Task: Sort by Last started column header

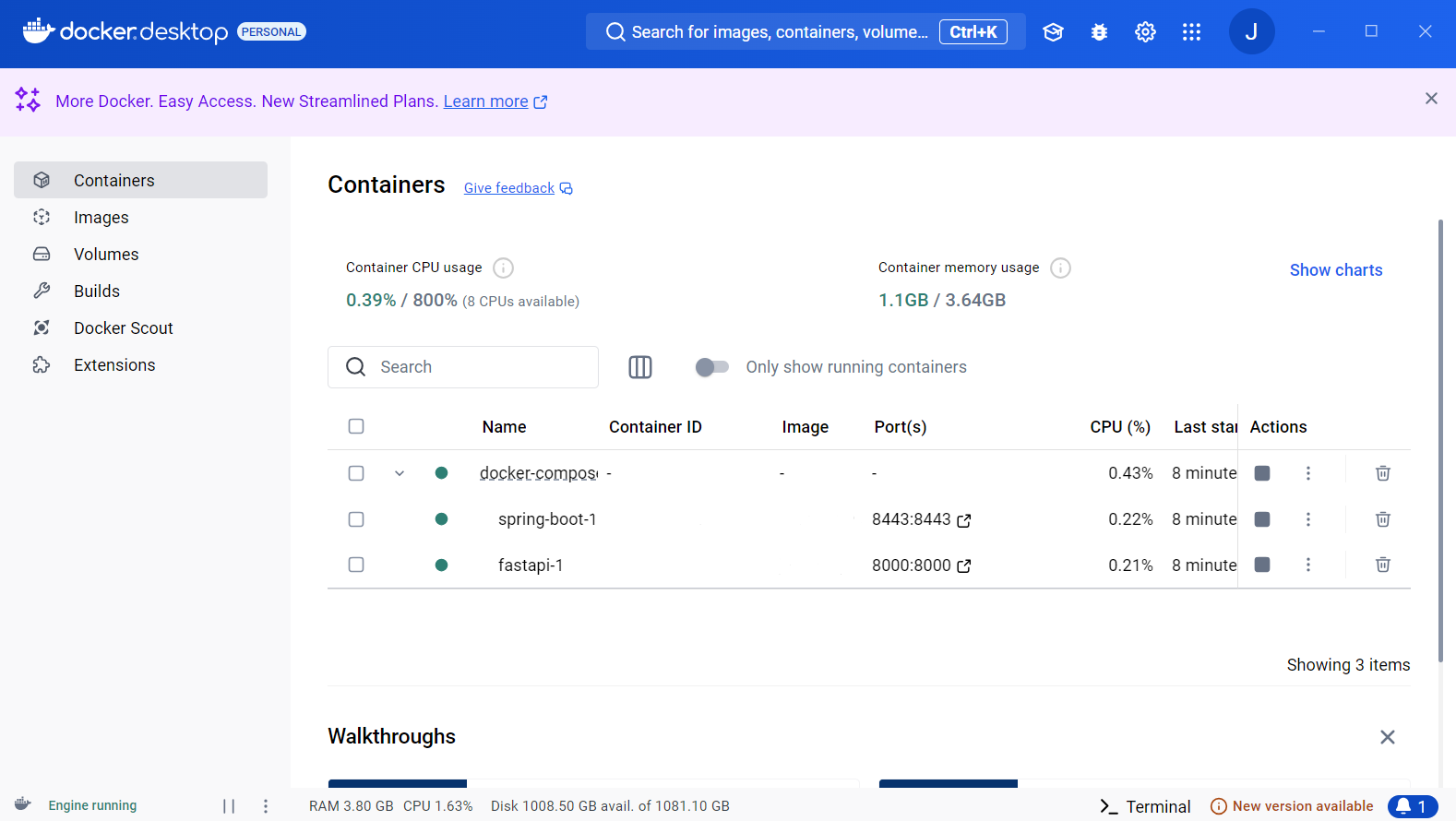Action: (1205, 427)
